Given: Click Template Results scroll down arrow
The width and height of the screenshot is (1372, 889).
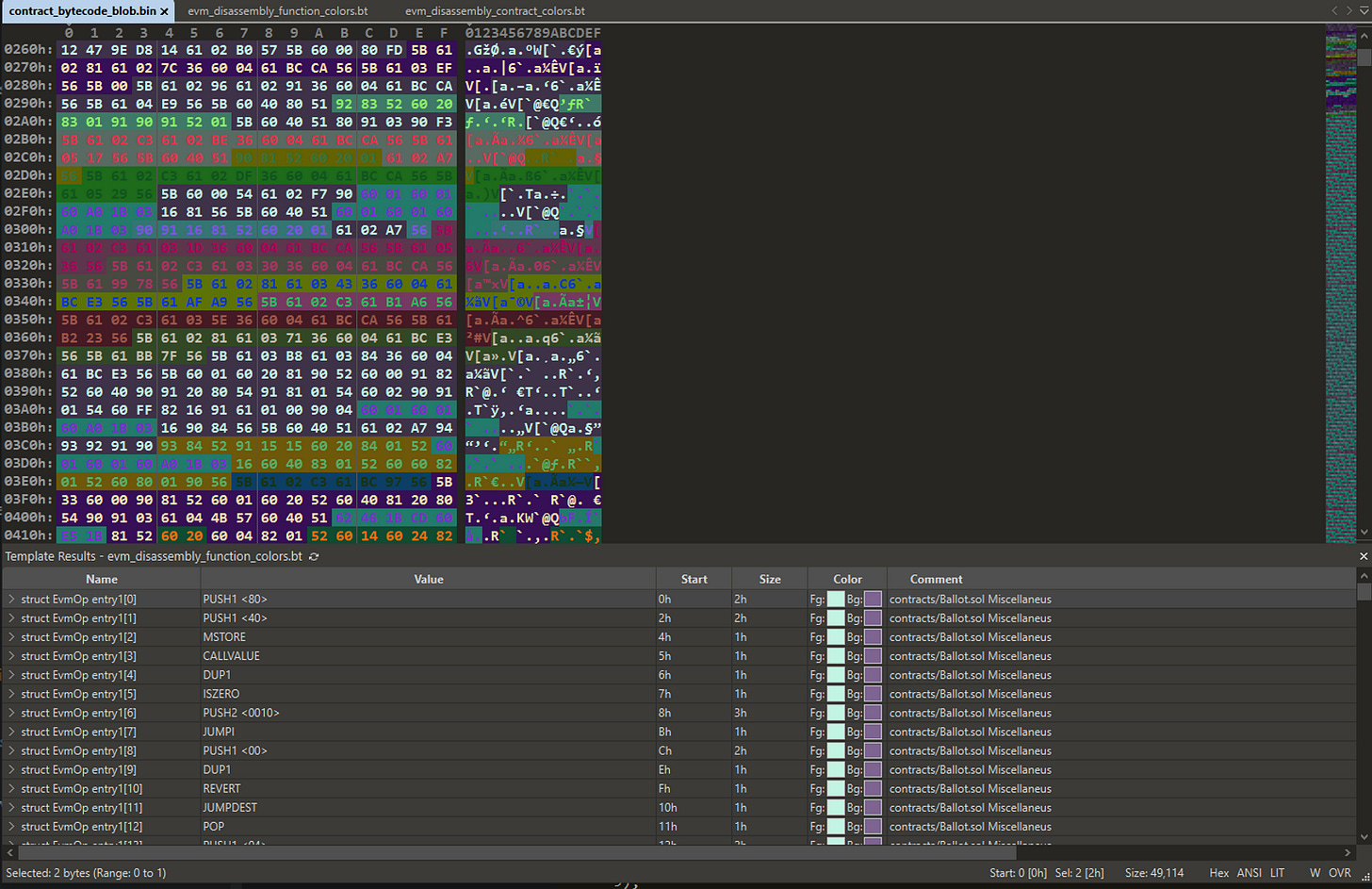Looking at the screenshot, I should [x=1364, y=837].
